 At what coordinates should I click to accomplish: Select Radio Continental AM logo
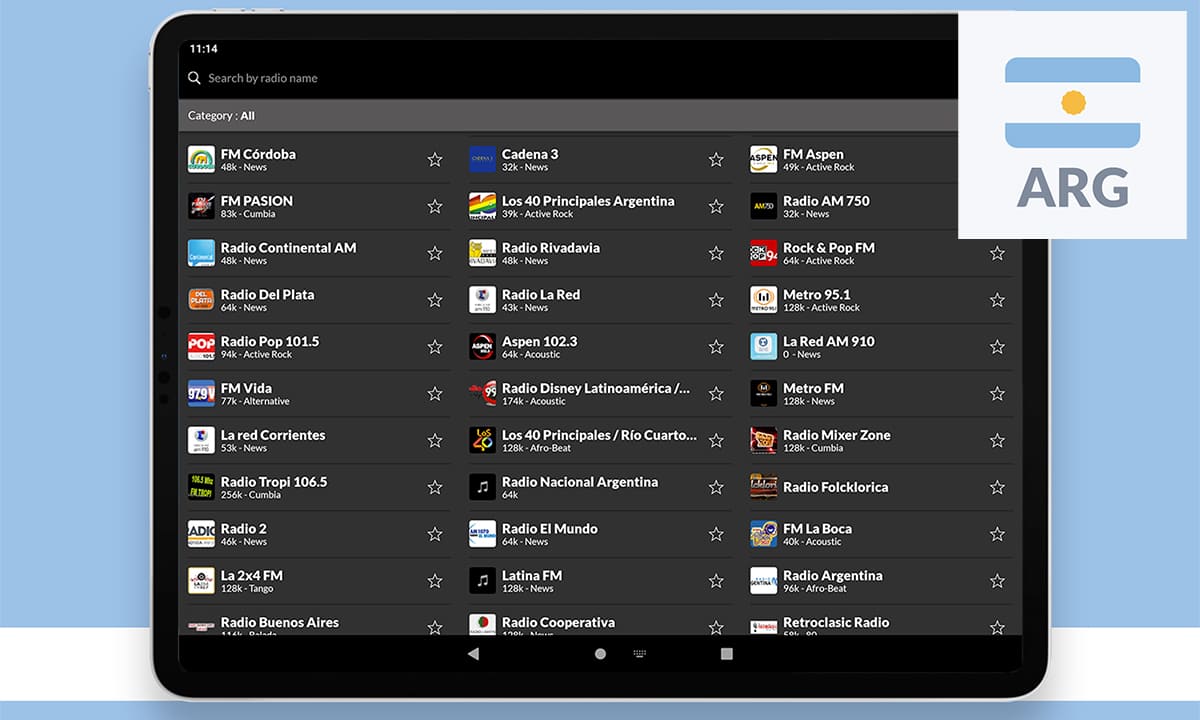click(x=201, y=253)
